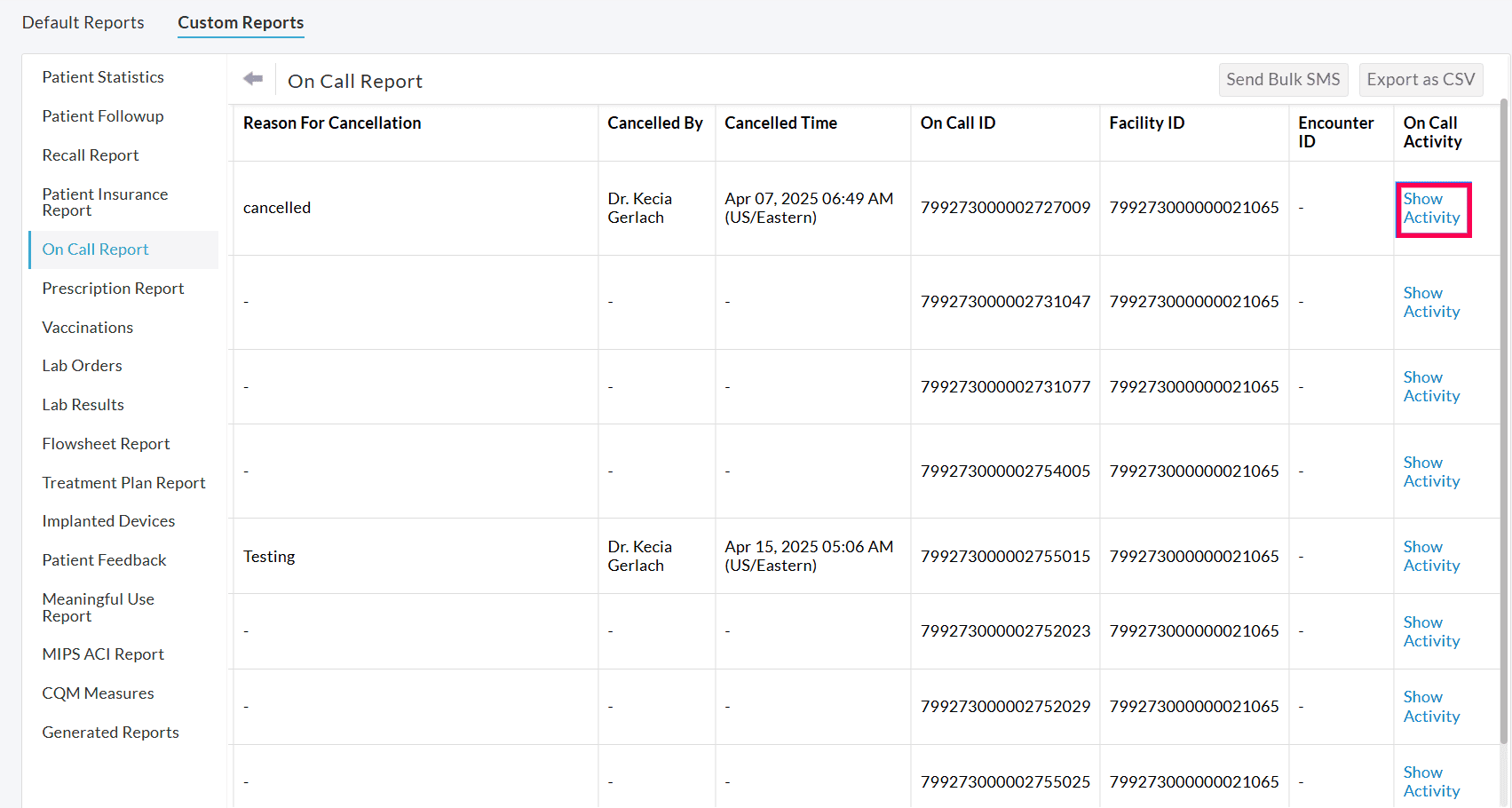Open the Patient Statistics report
1512x808 pixels.
103,77
